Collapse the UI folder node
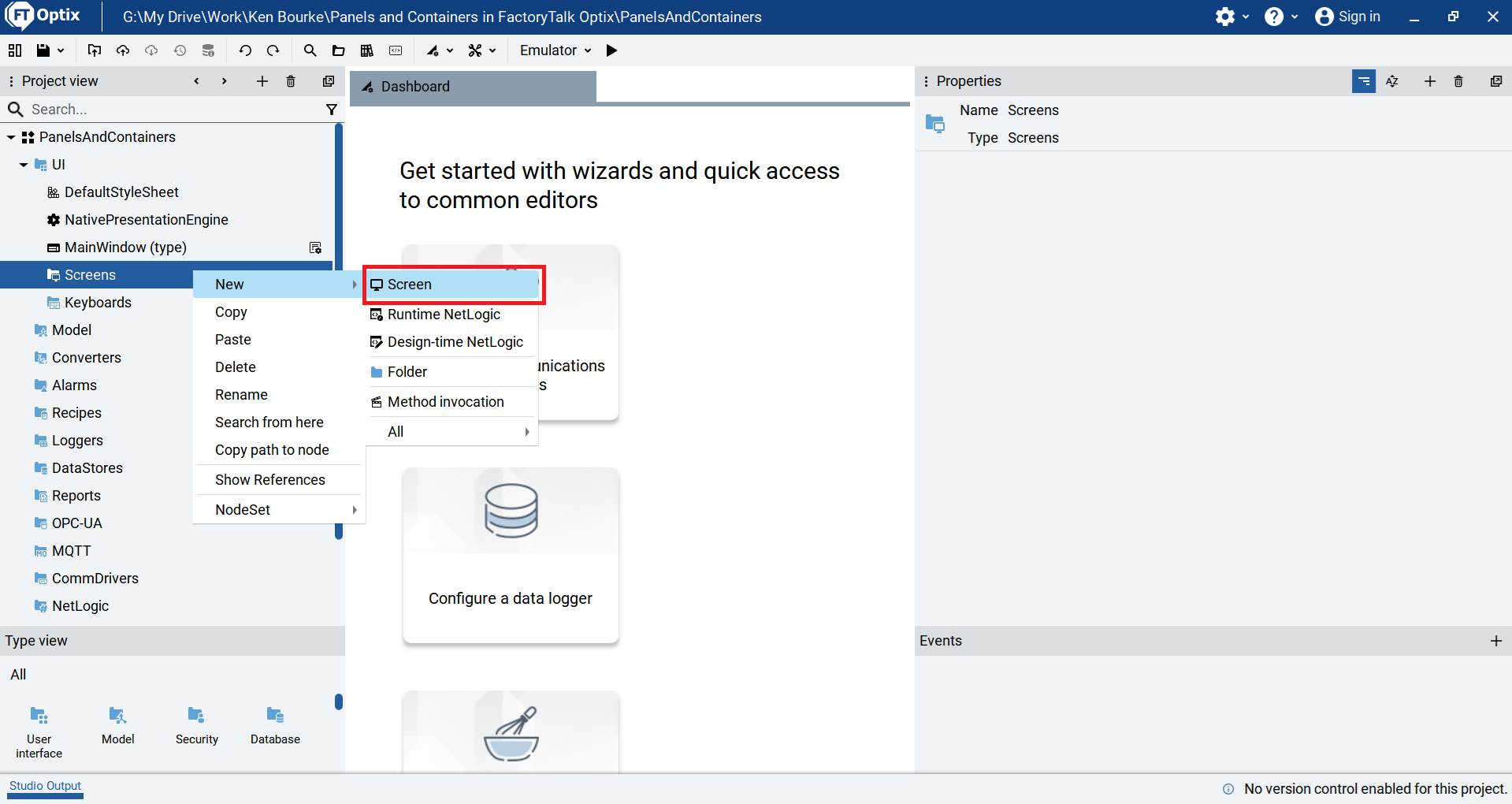Screen dimensions: 1512x804 (x=24, y=165)
